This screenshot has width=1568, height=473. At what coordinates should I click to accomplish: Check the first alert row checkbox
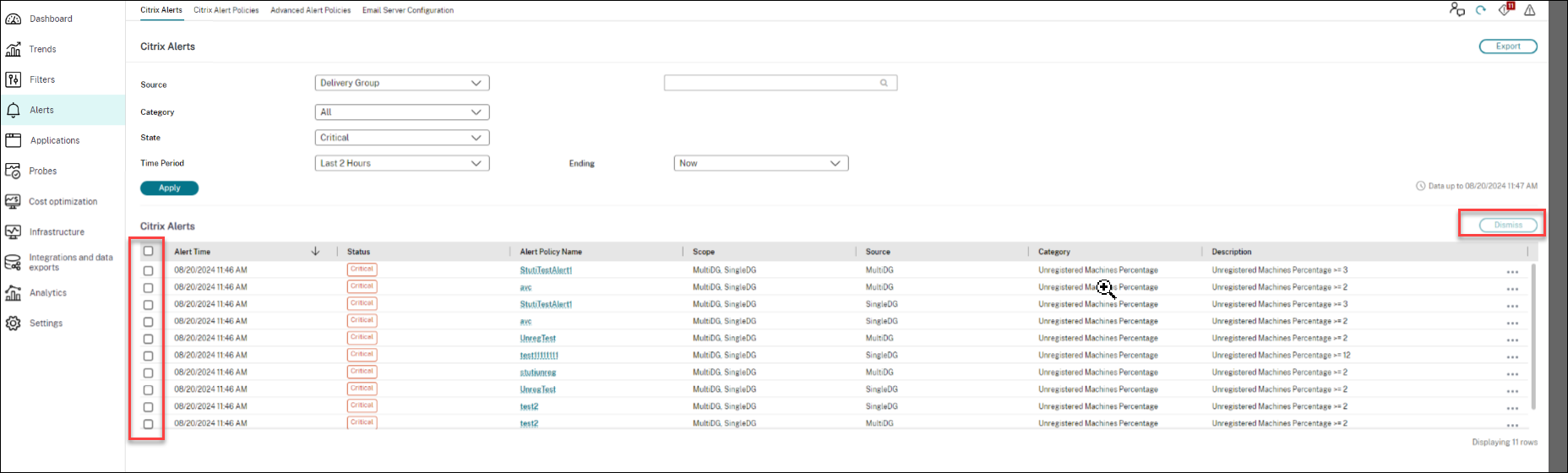click(149, 271)
